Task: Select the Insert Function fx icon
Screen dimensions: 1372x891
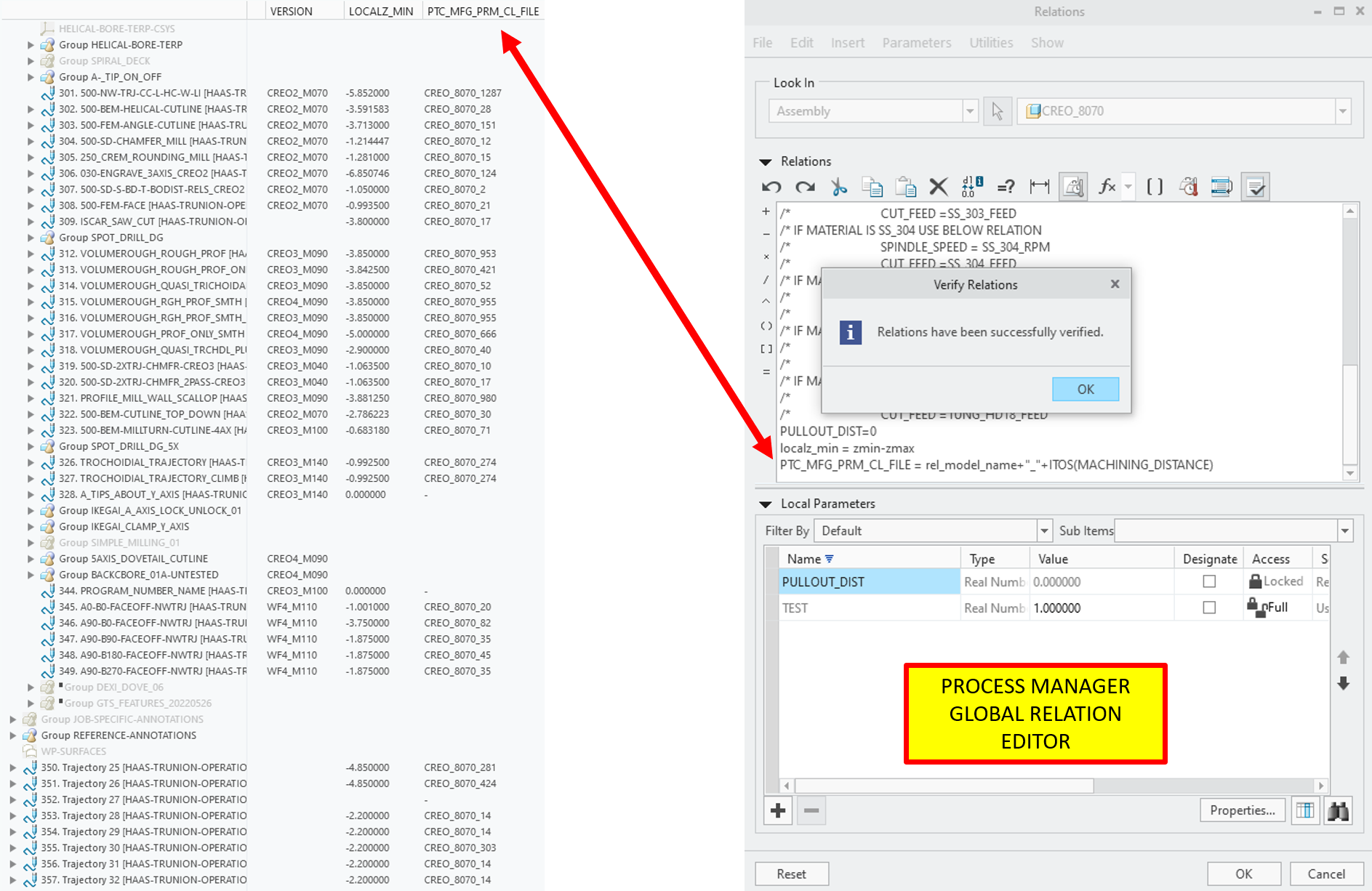Action: [x=1107, y=186]
